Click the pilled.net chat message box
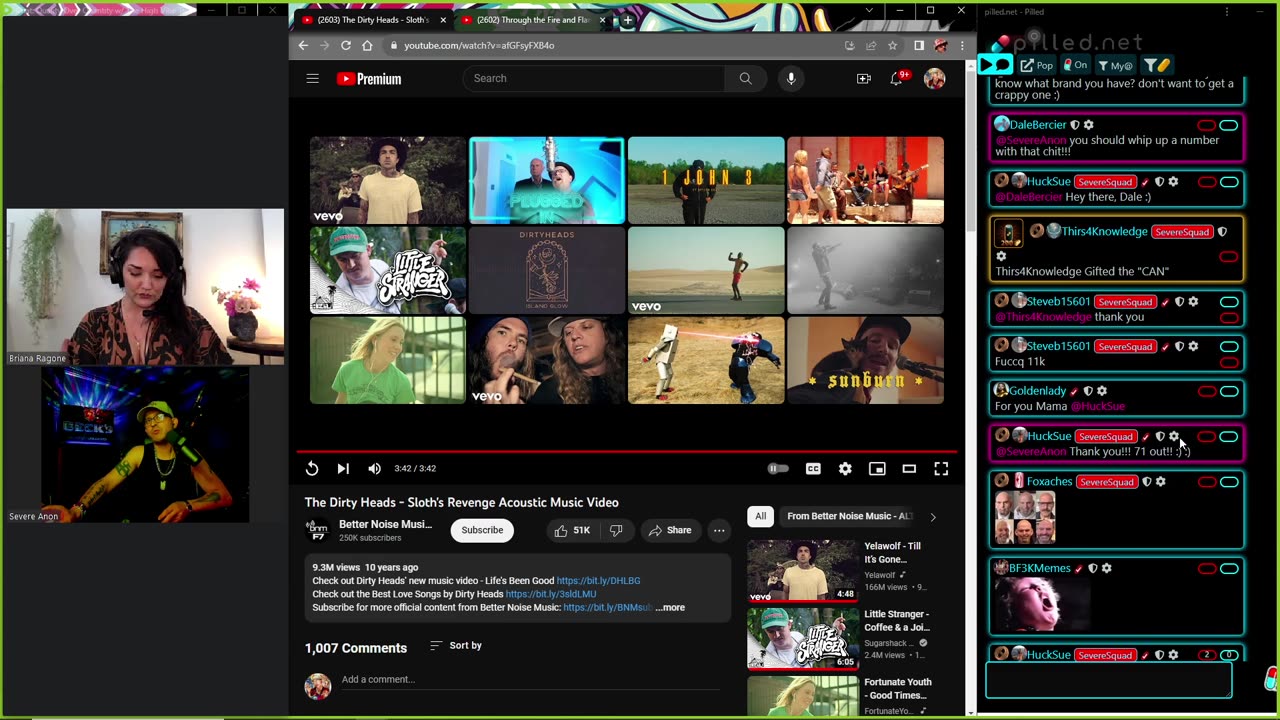Screen dimensions: 1280x720 tap(1108, 681)
